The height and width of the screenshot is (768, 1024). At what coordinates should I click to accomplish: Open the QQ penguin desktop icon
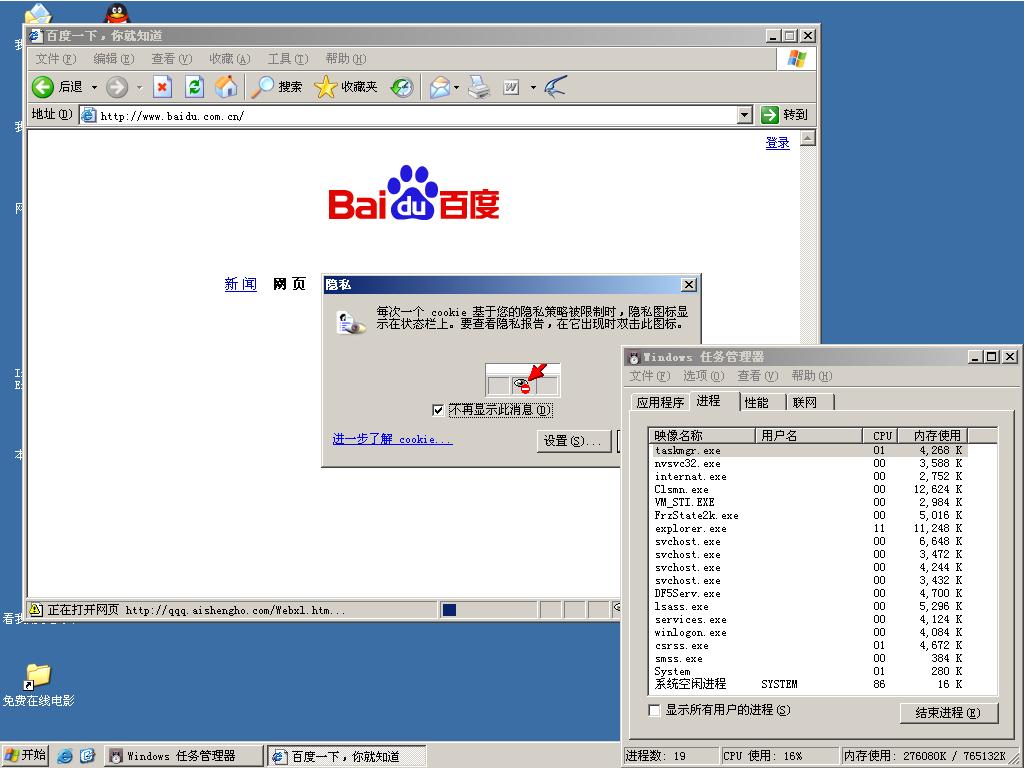point(117,13)
